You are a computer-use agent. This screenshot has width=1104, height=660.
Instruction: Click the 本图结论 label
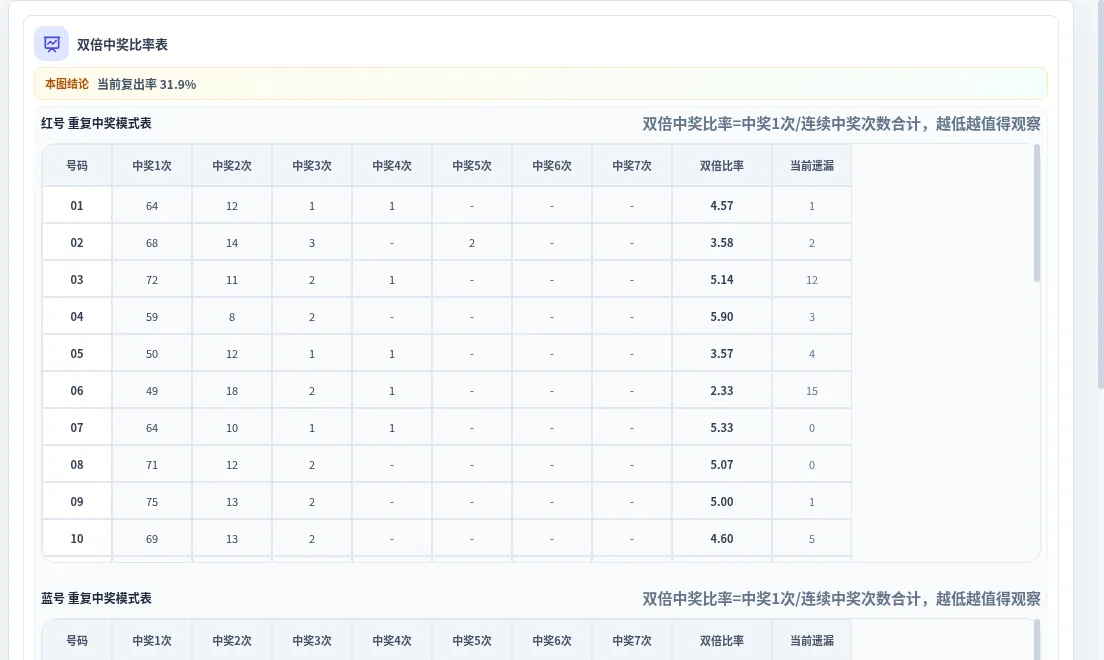tap(67, 84)
